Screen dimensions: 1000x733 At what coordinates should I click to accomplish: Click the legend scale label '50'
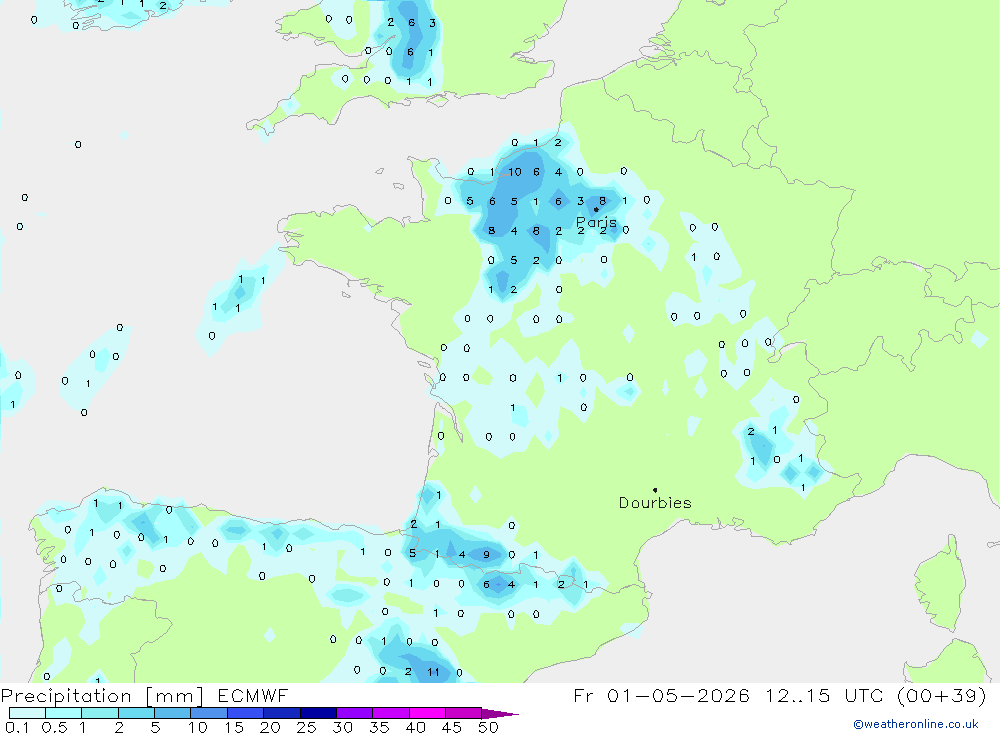(x=489, y=727)
